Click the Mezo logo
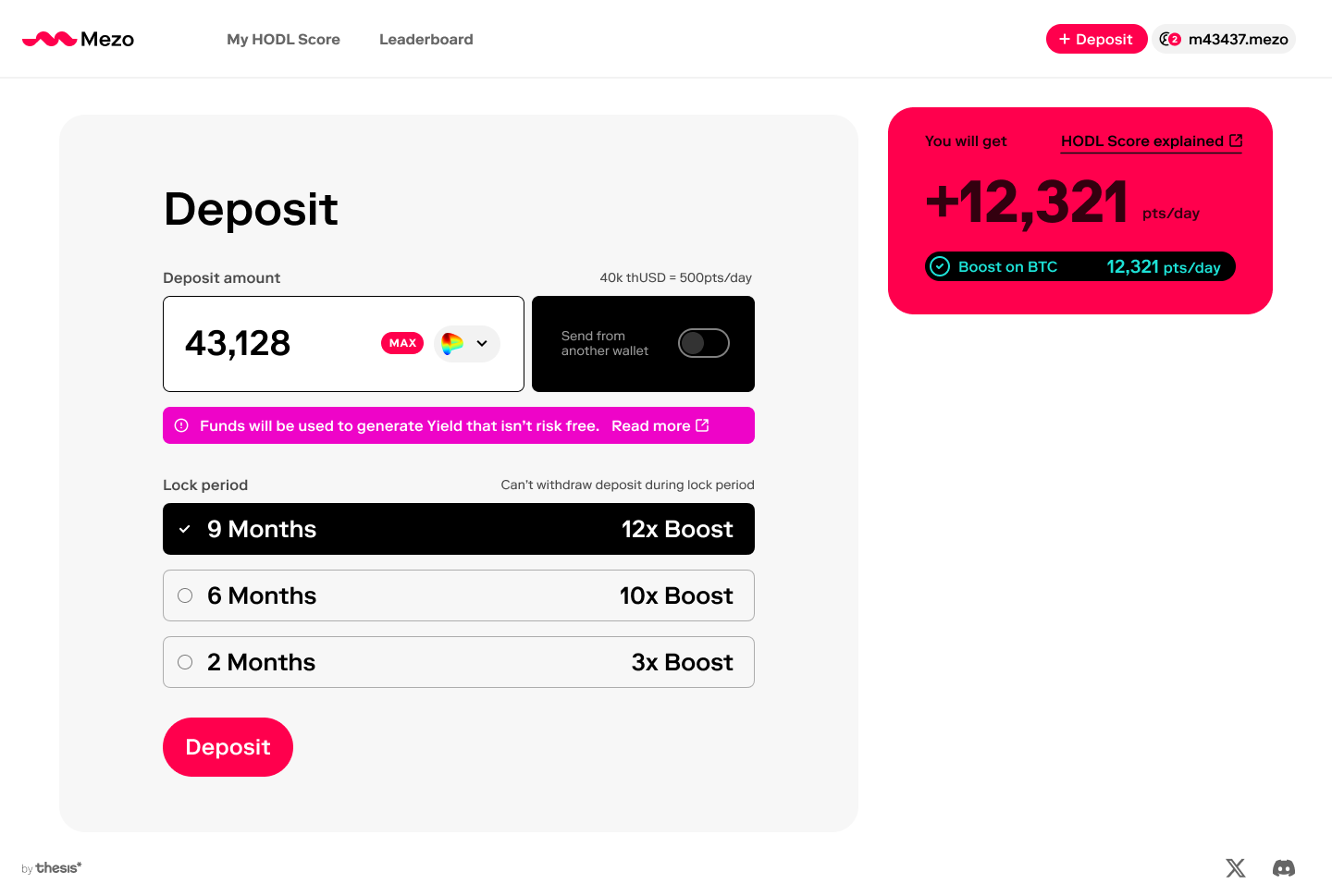1332x896 pixels. pyautogui.click(x=78, y=39)
